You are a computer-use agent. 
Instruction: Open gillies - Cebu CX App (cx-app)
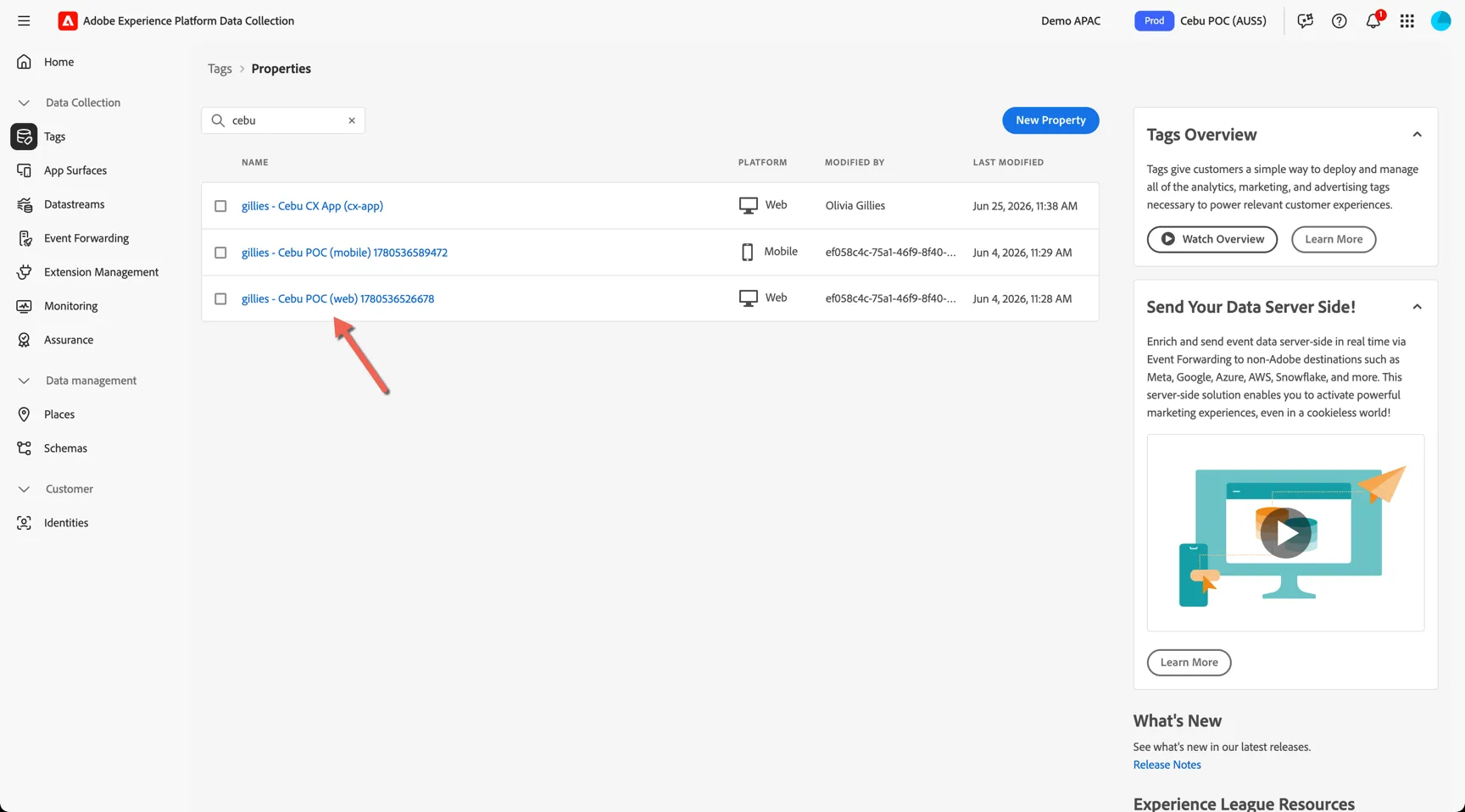pyautogui.click(x=312, y=206)
